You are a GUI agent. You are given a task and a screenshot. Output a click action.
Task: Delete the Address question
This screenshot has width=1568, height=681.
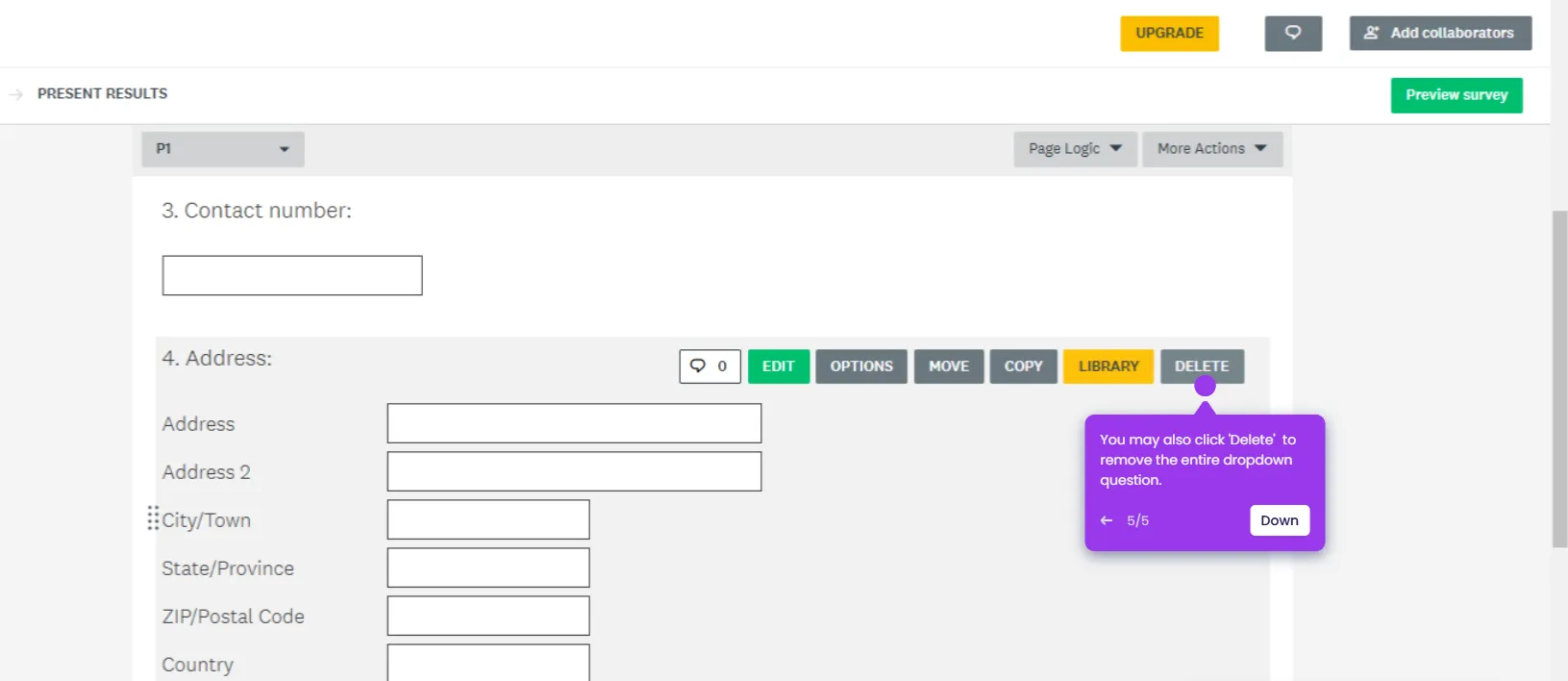(1202, 366)
